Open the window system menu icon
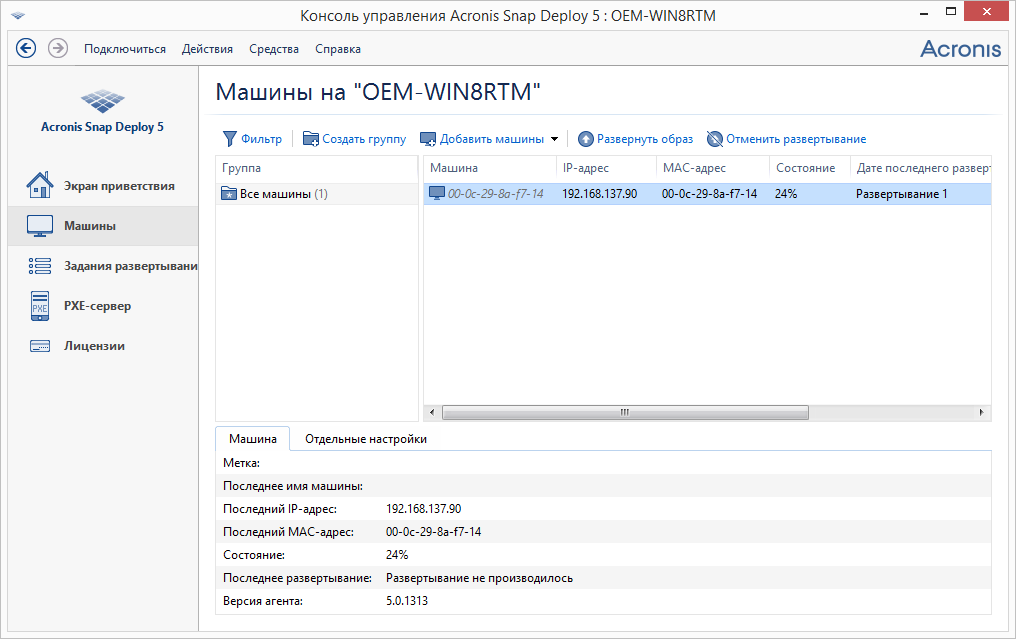 pos(17,15)
